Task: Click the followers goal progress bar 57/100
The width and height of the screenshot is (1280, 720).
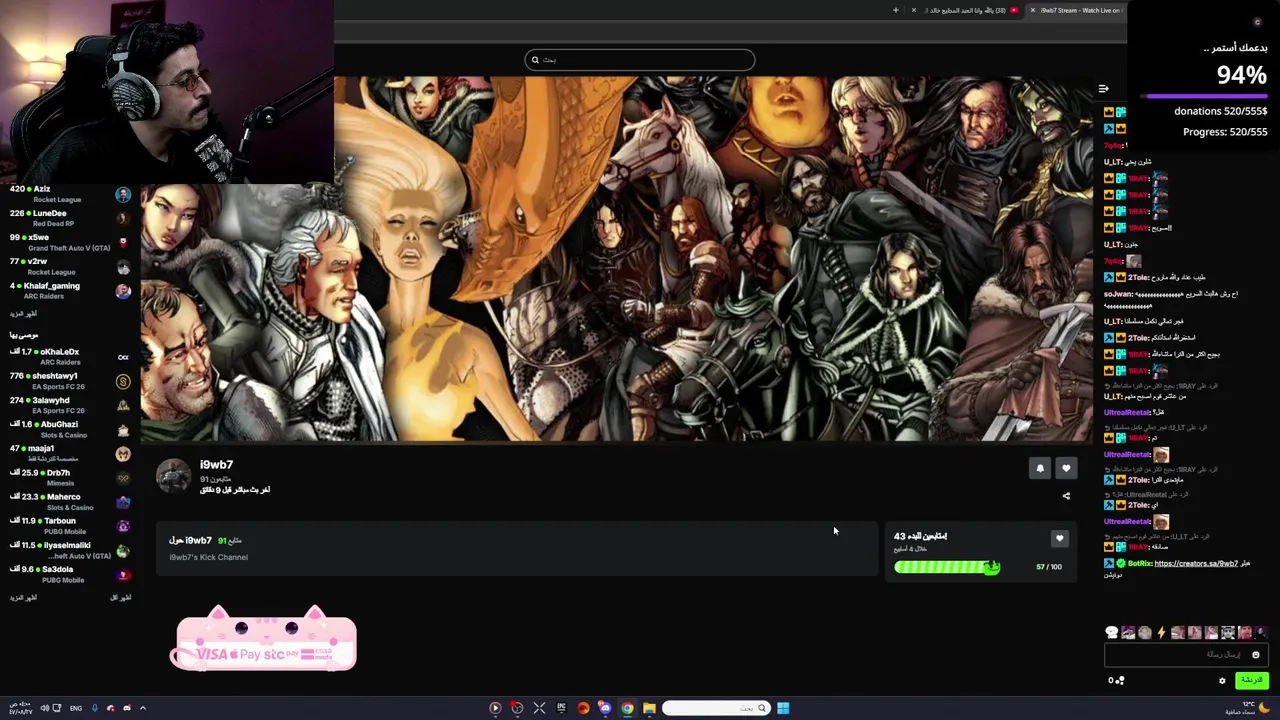Action: pyautogui.click(x=946, y=567)
